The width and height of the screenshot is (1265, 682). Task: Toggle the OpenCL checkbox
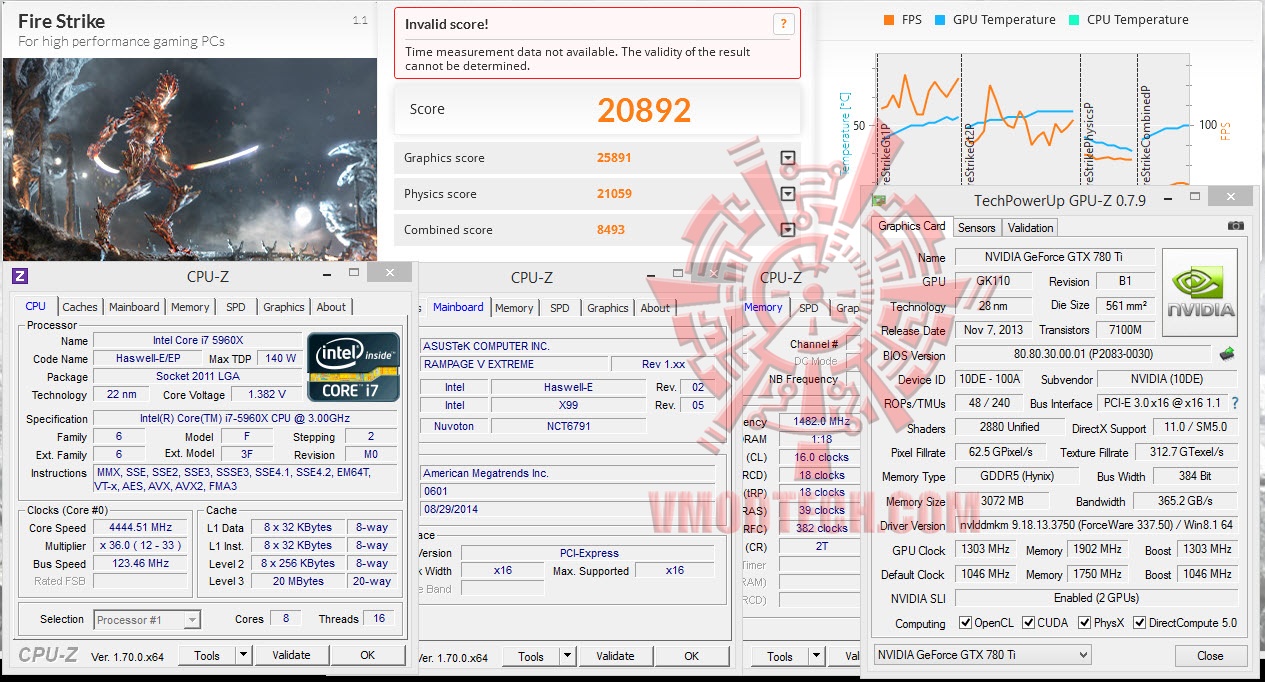965,623
